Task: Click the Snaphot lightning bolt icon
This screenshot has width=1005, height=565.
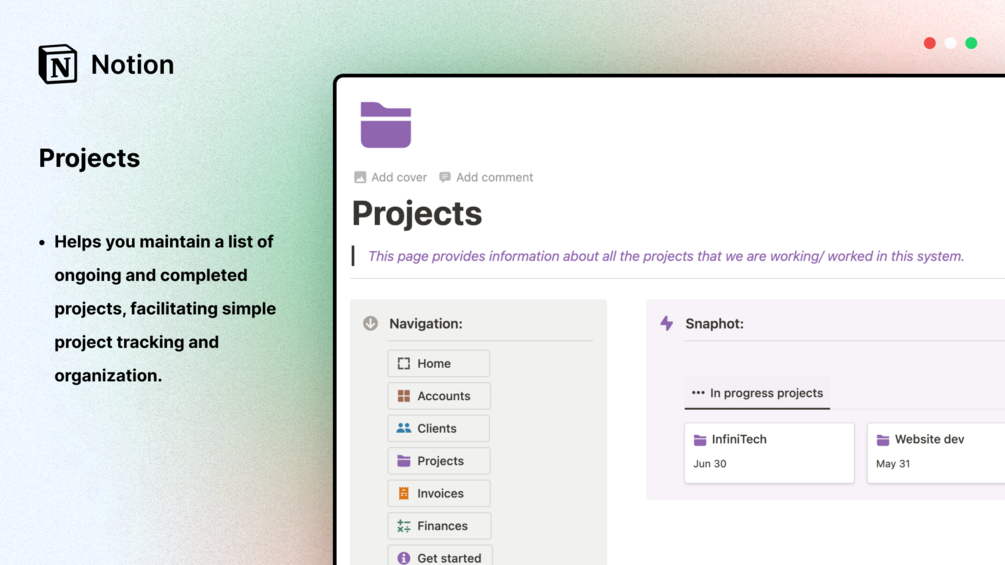Action: click(667, 323)
